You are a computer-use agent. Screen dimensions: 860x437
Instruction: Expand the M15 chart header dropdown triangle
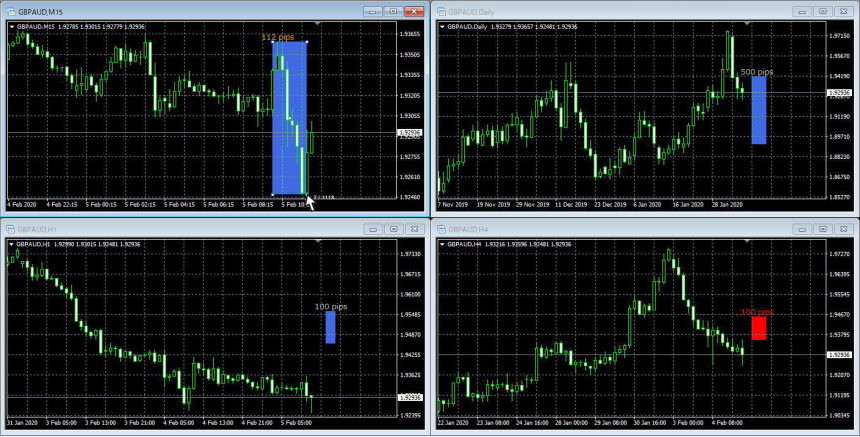pos(12,26)
